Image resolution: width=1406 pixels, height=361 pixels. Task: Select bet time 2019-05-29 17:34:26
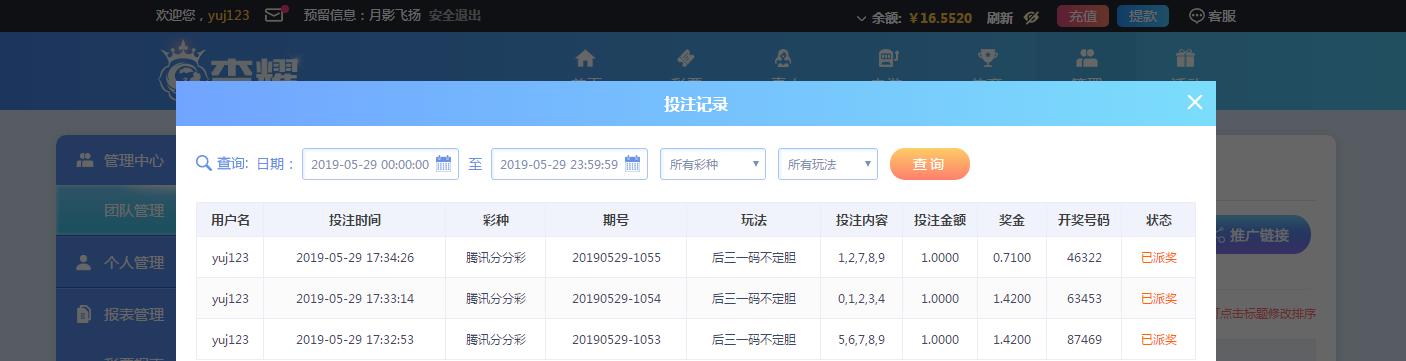[355, 258]
